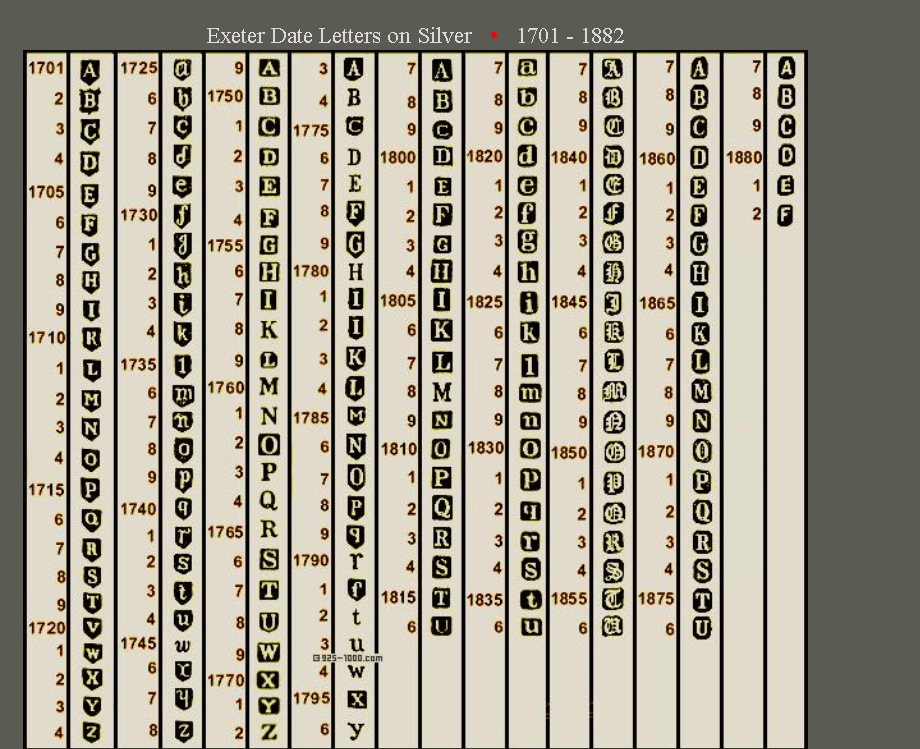Click the letter A mark beside 1701

[x=90, y=70]
